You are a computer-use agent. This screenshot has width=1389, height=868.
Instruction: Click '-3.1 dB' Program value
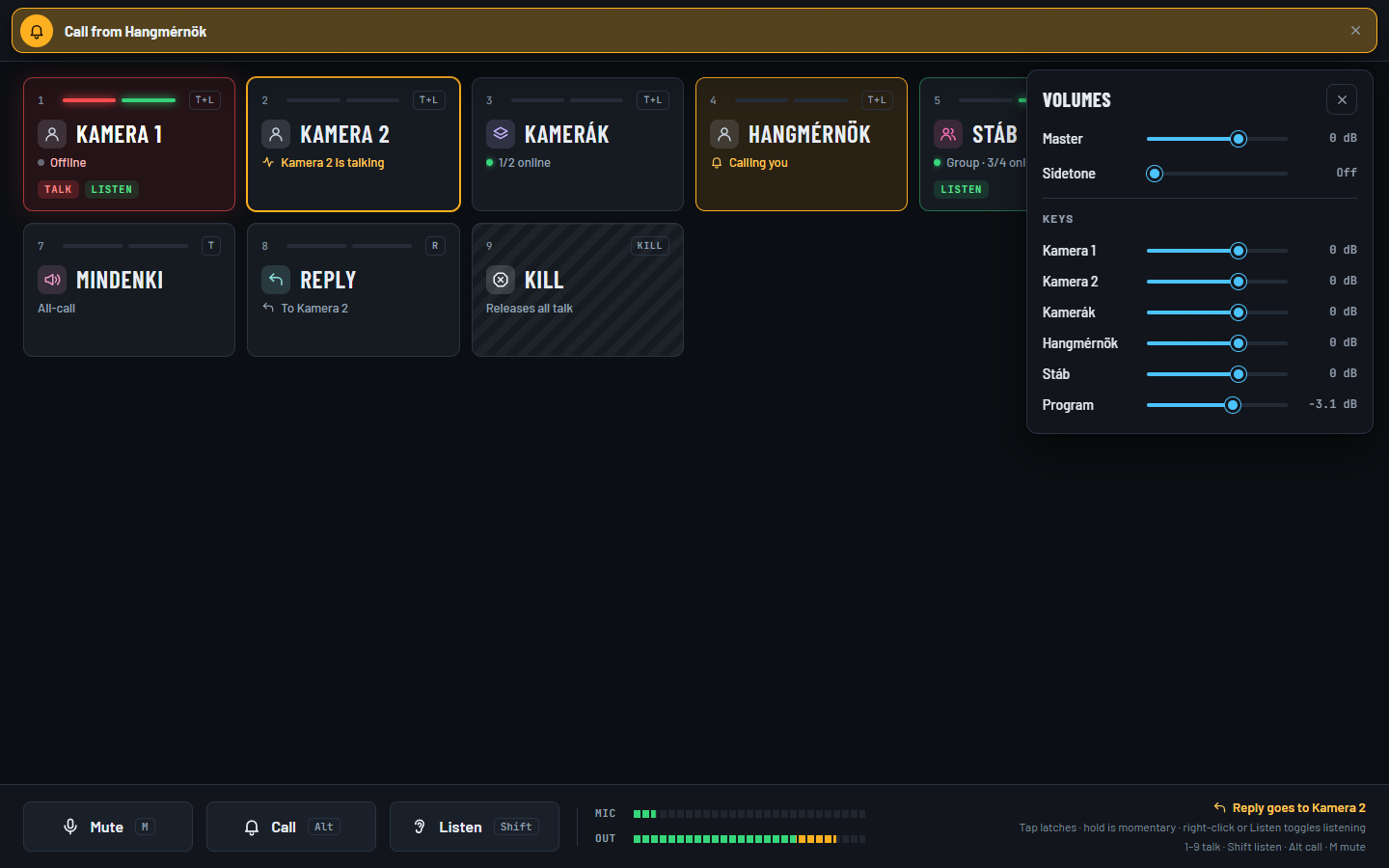(1333, 404)
